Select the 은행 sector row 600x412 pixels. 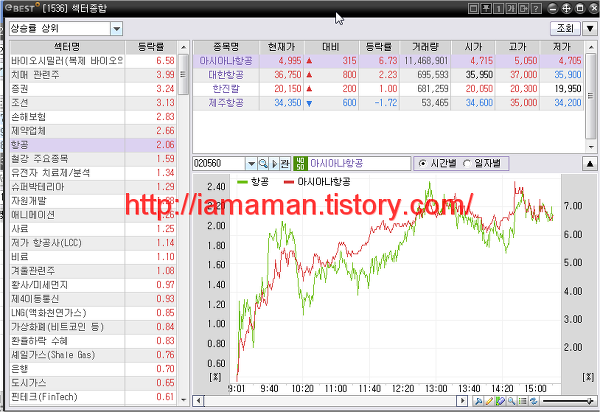click(x=93, y=369)
